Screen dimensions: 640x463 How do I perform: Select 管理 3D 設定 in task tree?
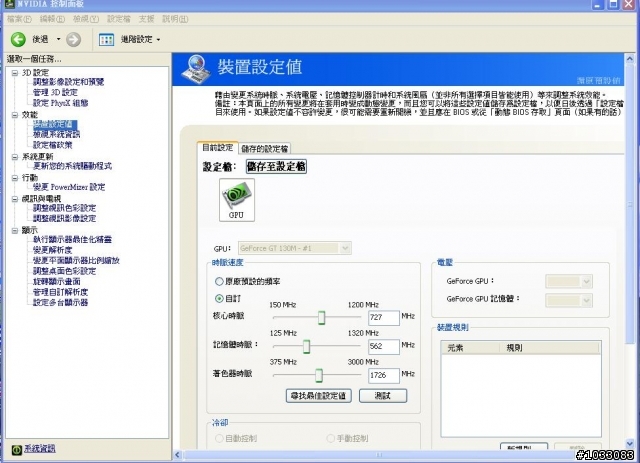(x=55, y=92)
